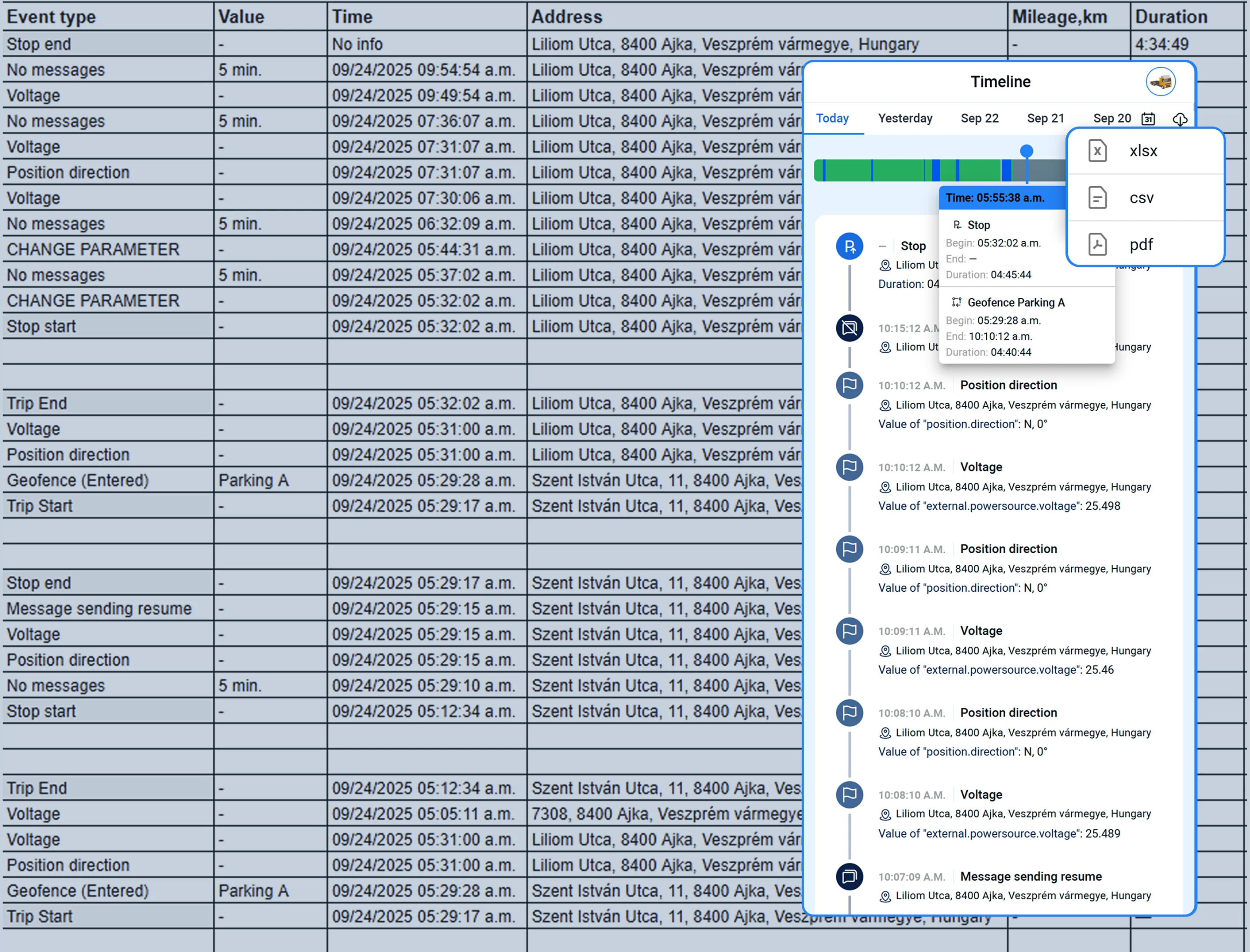Click the No messages crossed-bubble event icon
1250x952 pixels.
[849, 328]
